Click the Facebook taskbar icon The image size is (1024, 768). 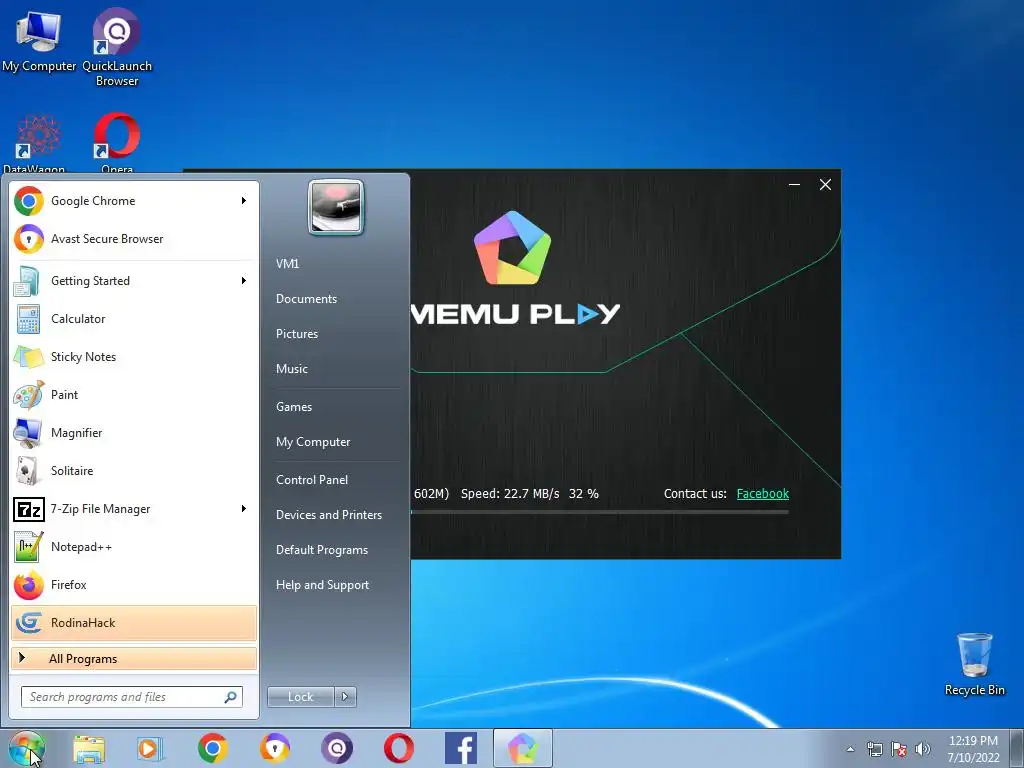point(461,748)
